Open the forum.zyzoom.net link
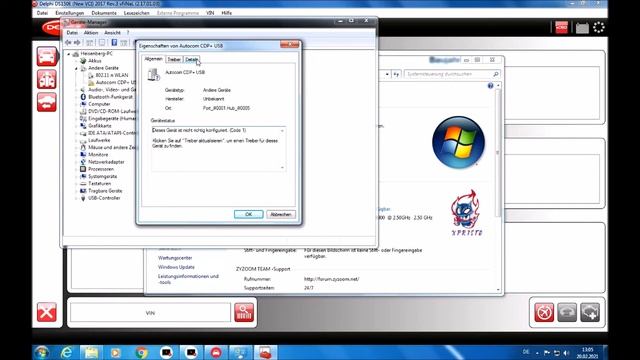This screenshot has width=640, height=360. tap(331, 279)
